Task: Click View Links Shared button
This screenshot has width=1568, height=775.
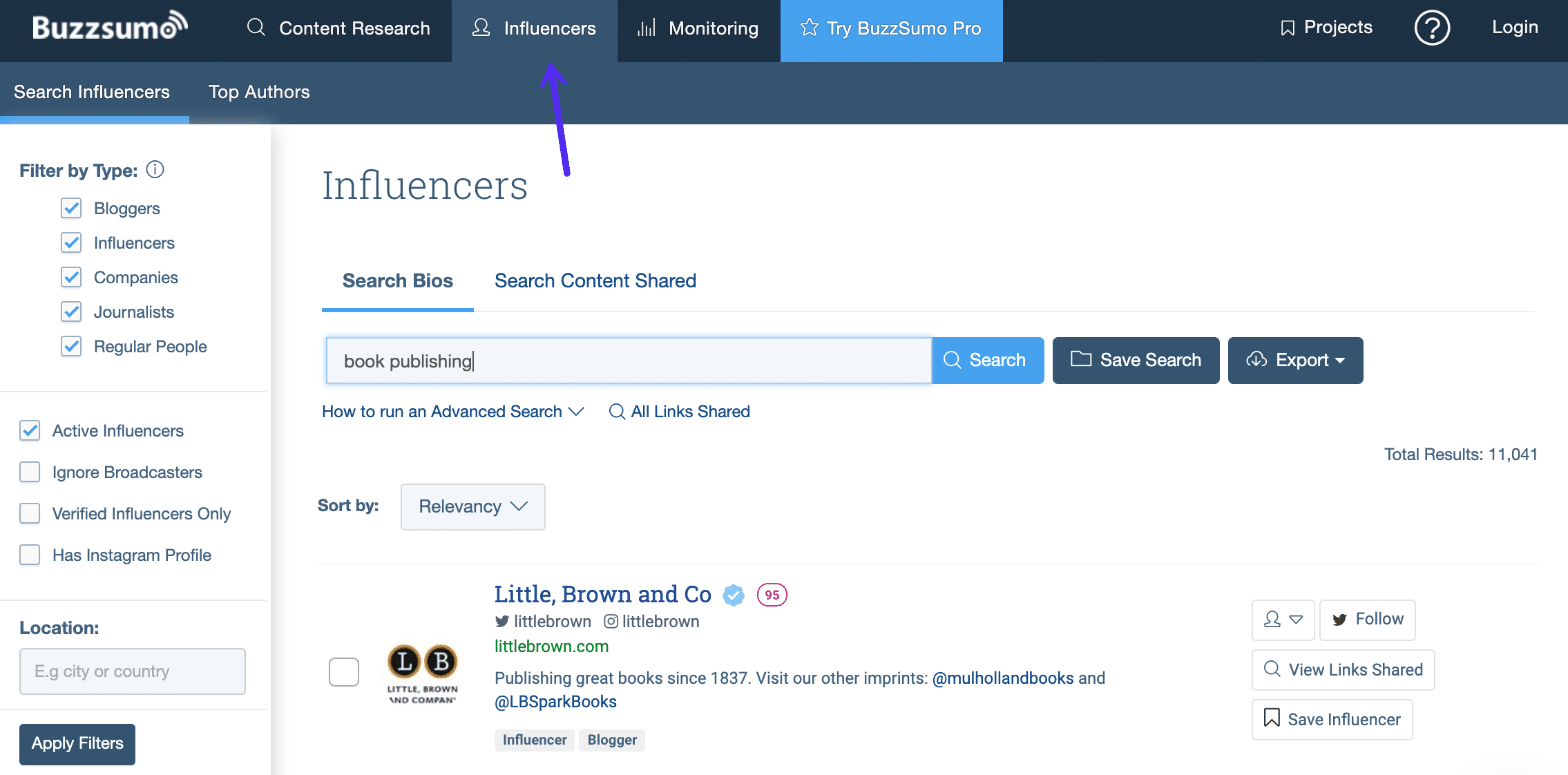Action: point(1343,670)
